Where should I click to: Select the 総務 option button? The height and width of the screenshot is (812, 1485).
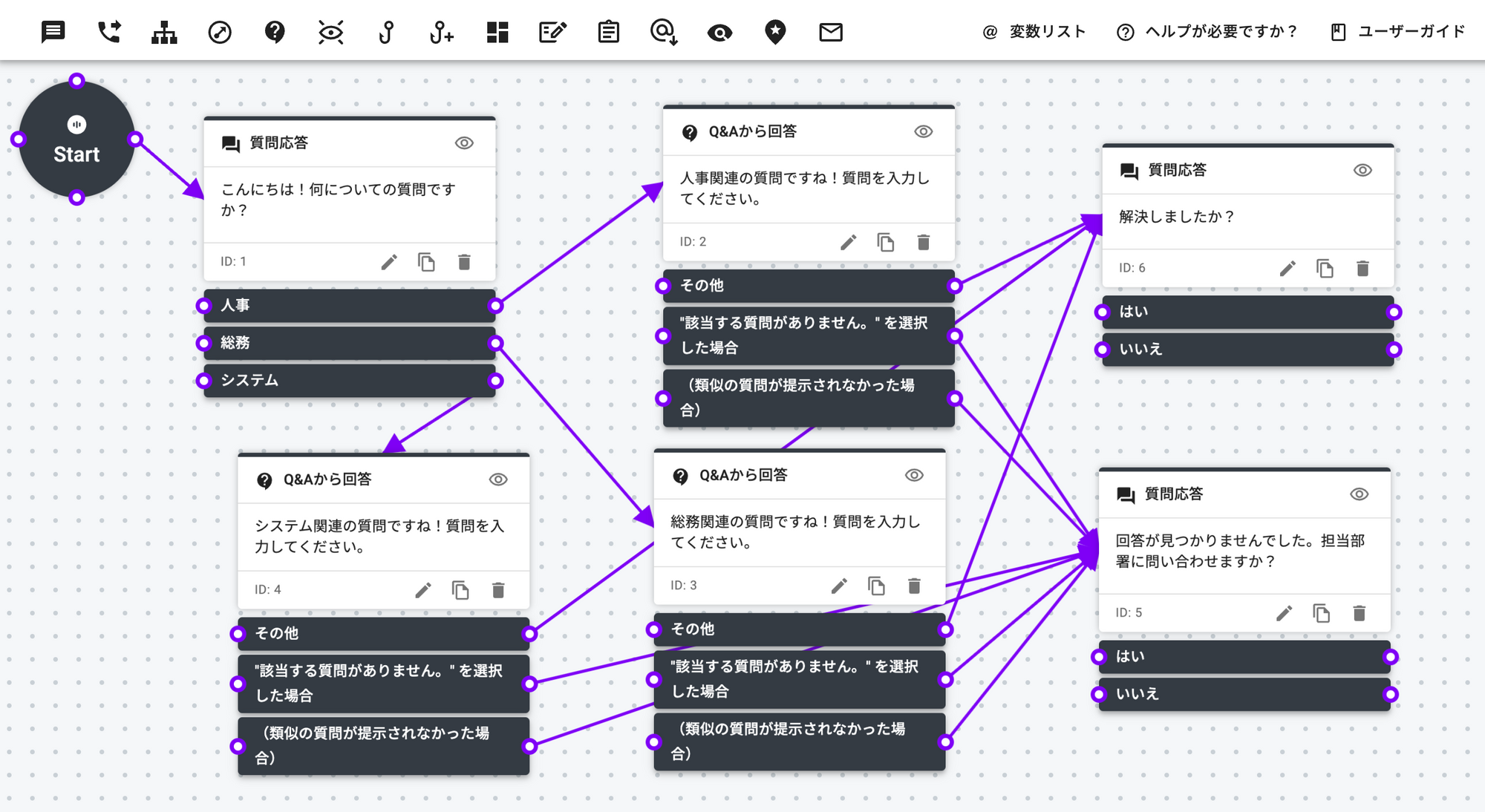click(349, 343)
